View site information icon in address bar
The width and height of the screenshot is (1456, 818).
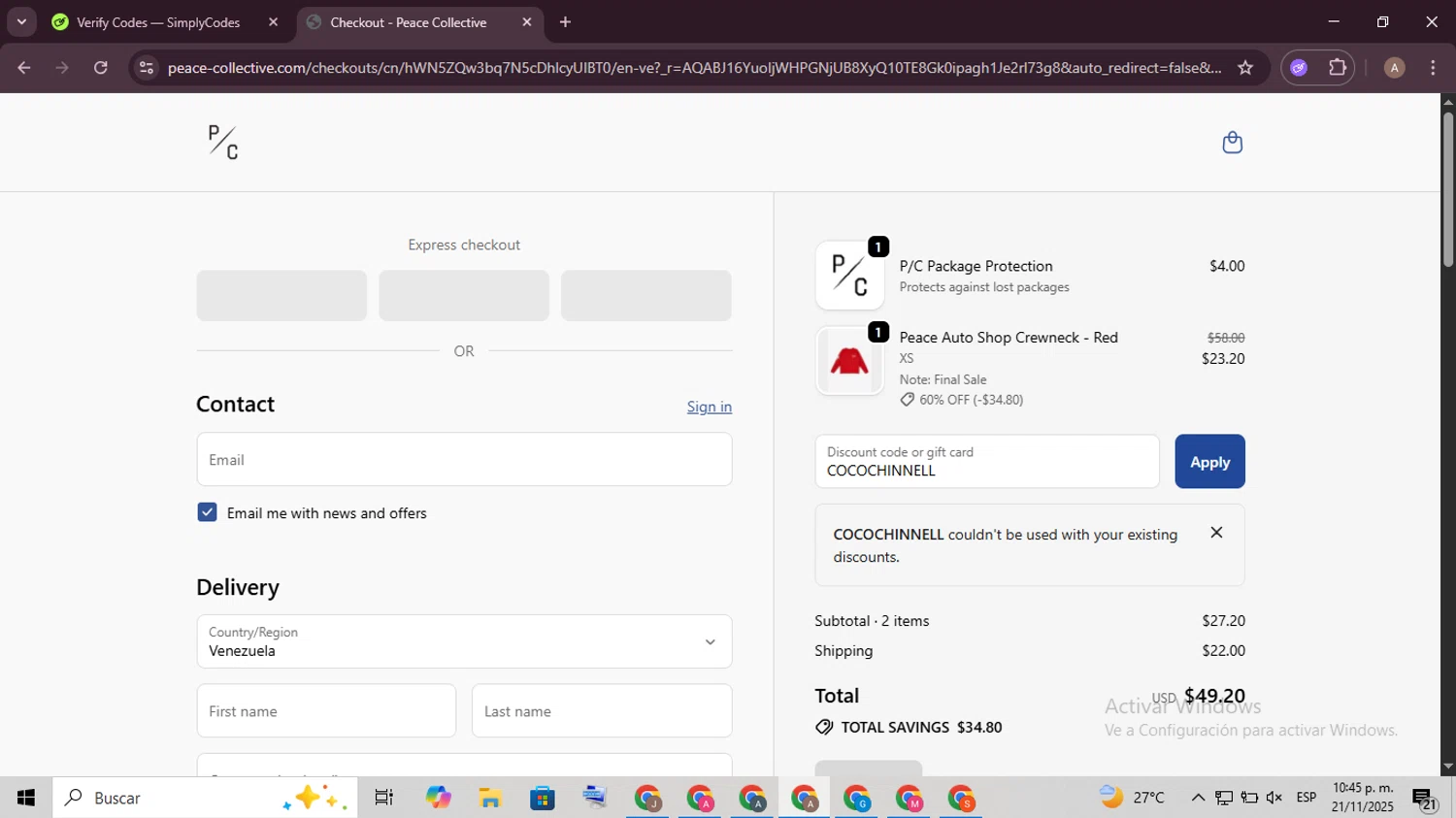[x=147, y=68]
